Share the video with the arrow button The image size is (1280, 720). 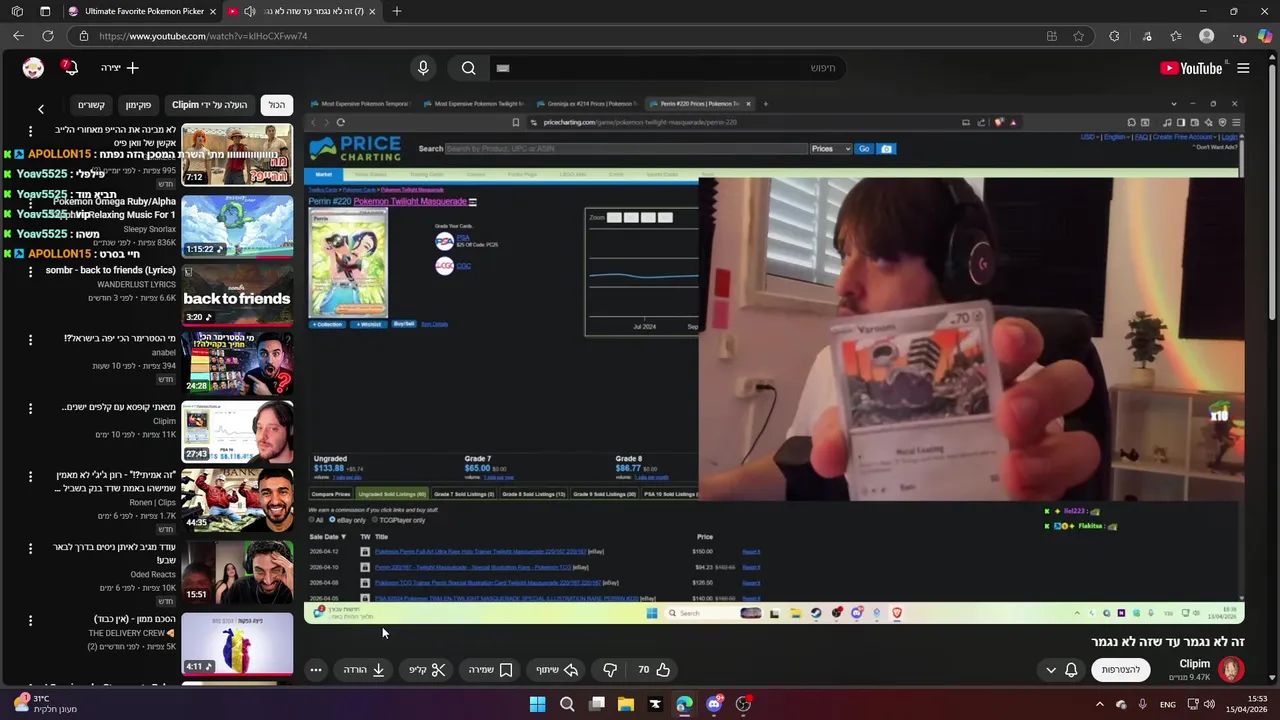pos(557,670)
